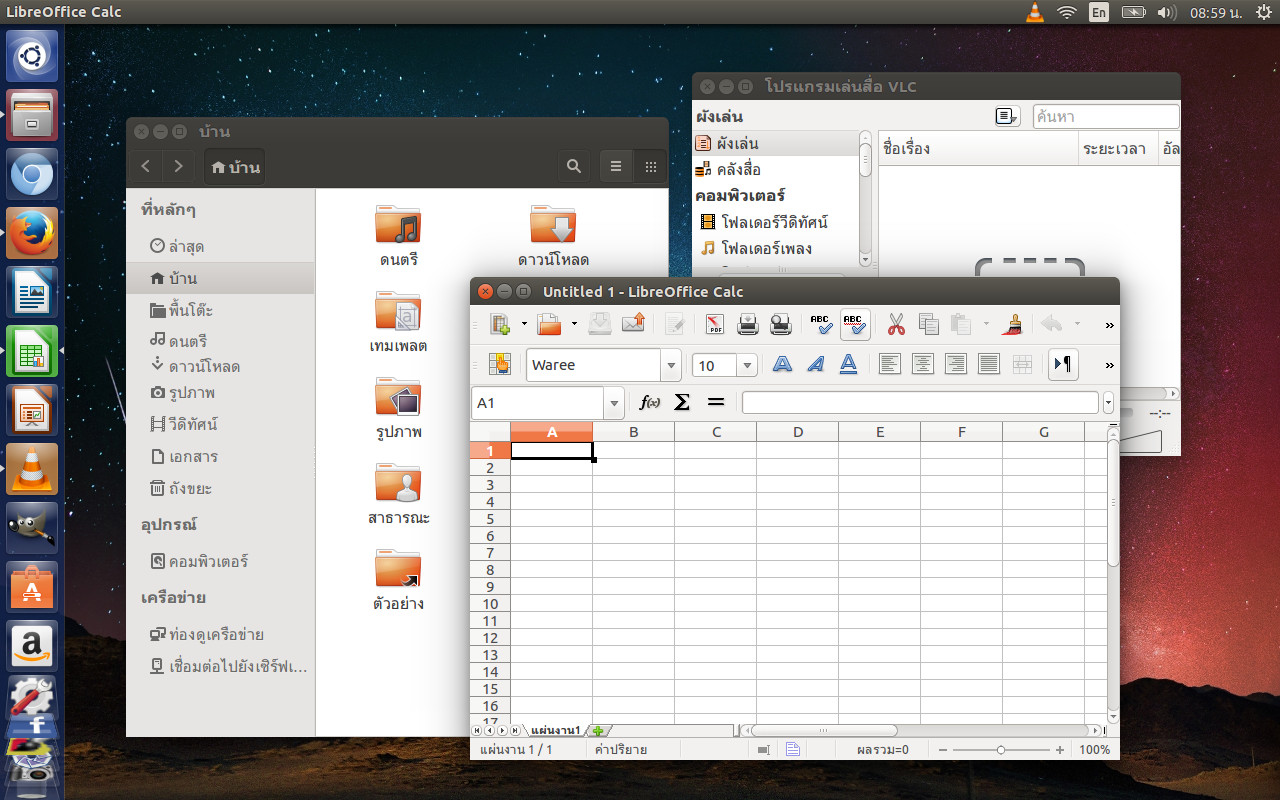Open the ดนตรี folder icon in Files
The image size is (1280, 800).
point(398,225)
